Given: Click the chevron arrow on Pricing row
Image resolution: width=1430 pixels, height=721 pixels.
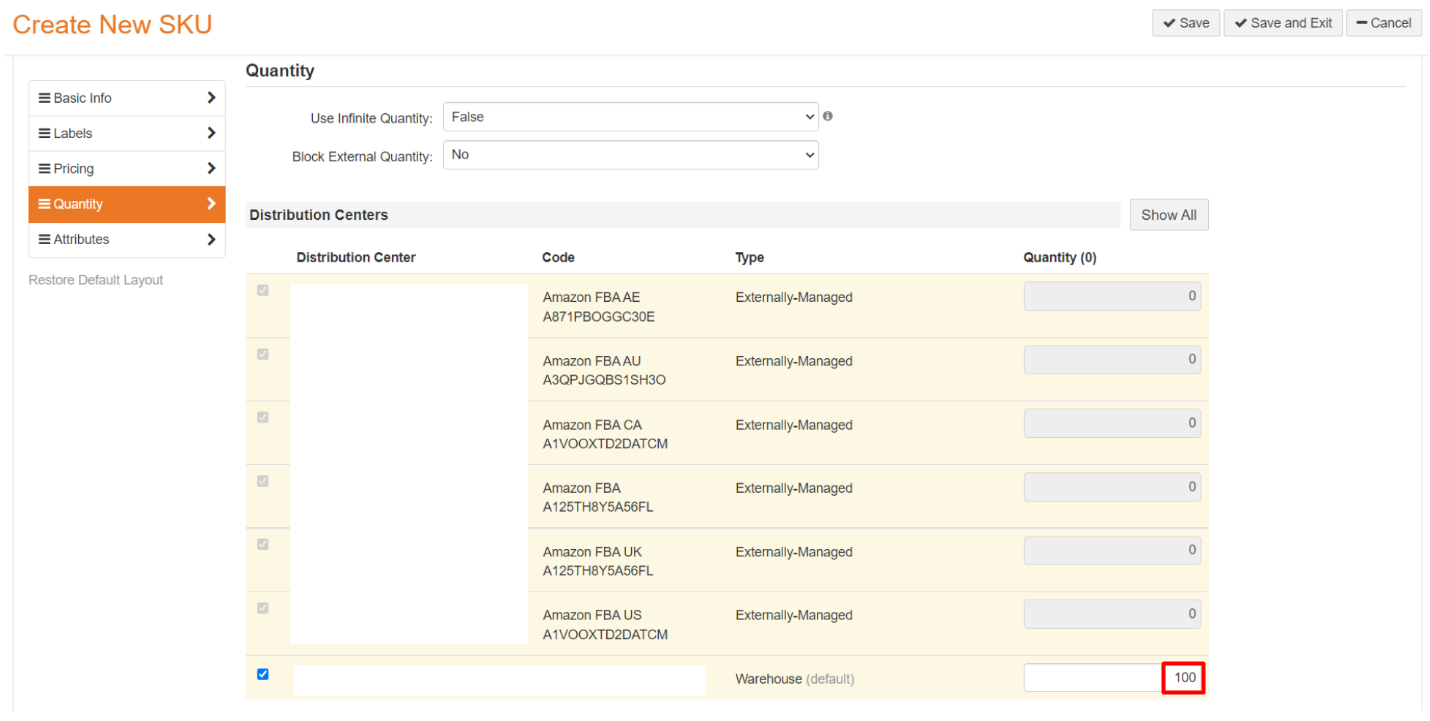Looking at the screenshot, I should coord(211,168).
